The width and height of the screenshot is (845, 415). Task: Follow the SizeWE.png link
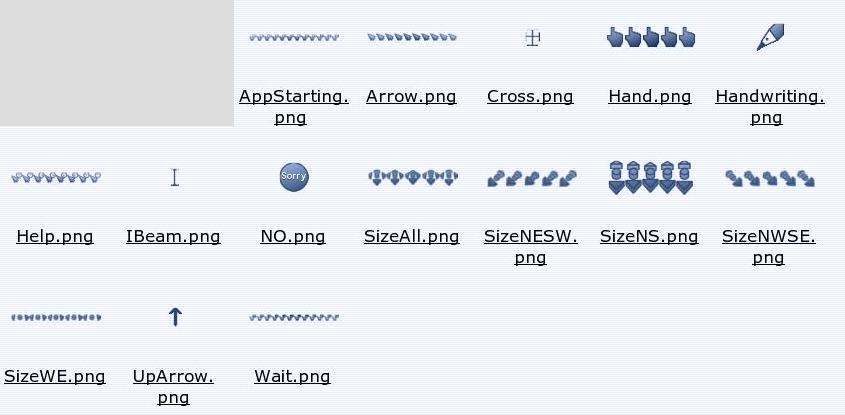(x=55, y=376)
